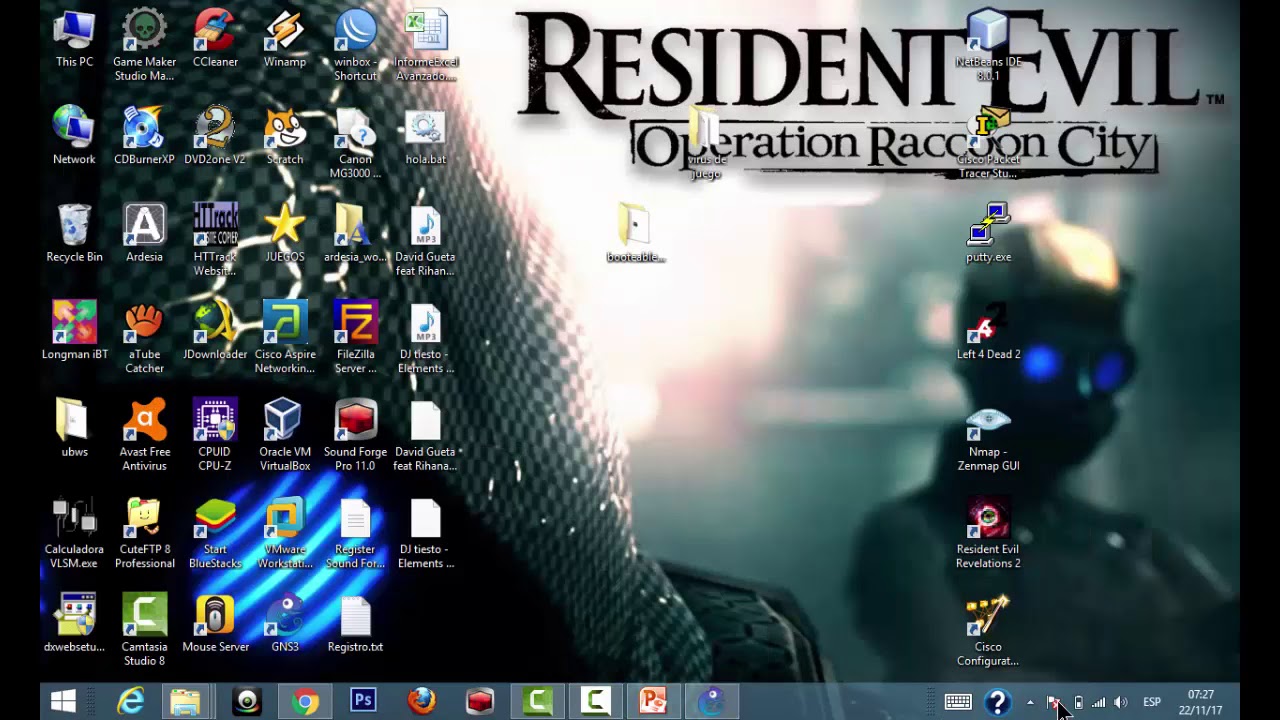This screenshot has width=1280, height=720.
Task: Launch Left 4 Dead 2 shortcut
Action: [x=988, y=331]
